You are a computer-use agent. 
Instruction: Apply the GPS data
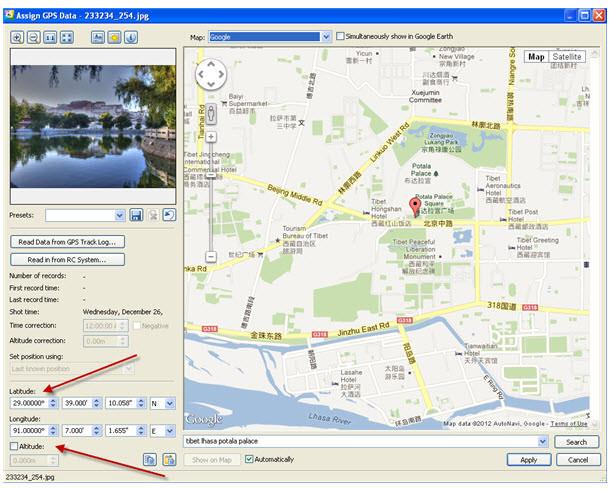click(x=529, y=460)
